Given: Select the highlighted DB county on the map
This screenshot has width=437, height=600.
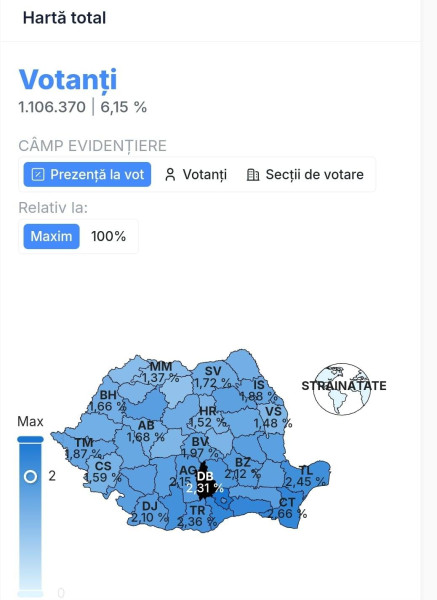Looking at the screenshot, I should [204, 481].
